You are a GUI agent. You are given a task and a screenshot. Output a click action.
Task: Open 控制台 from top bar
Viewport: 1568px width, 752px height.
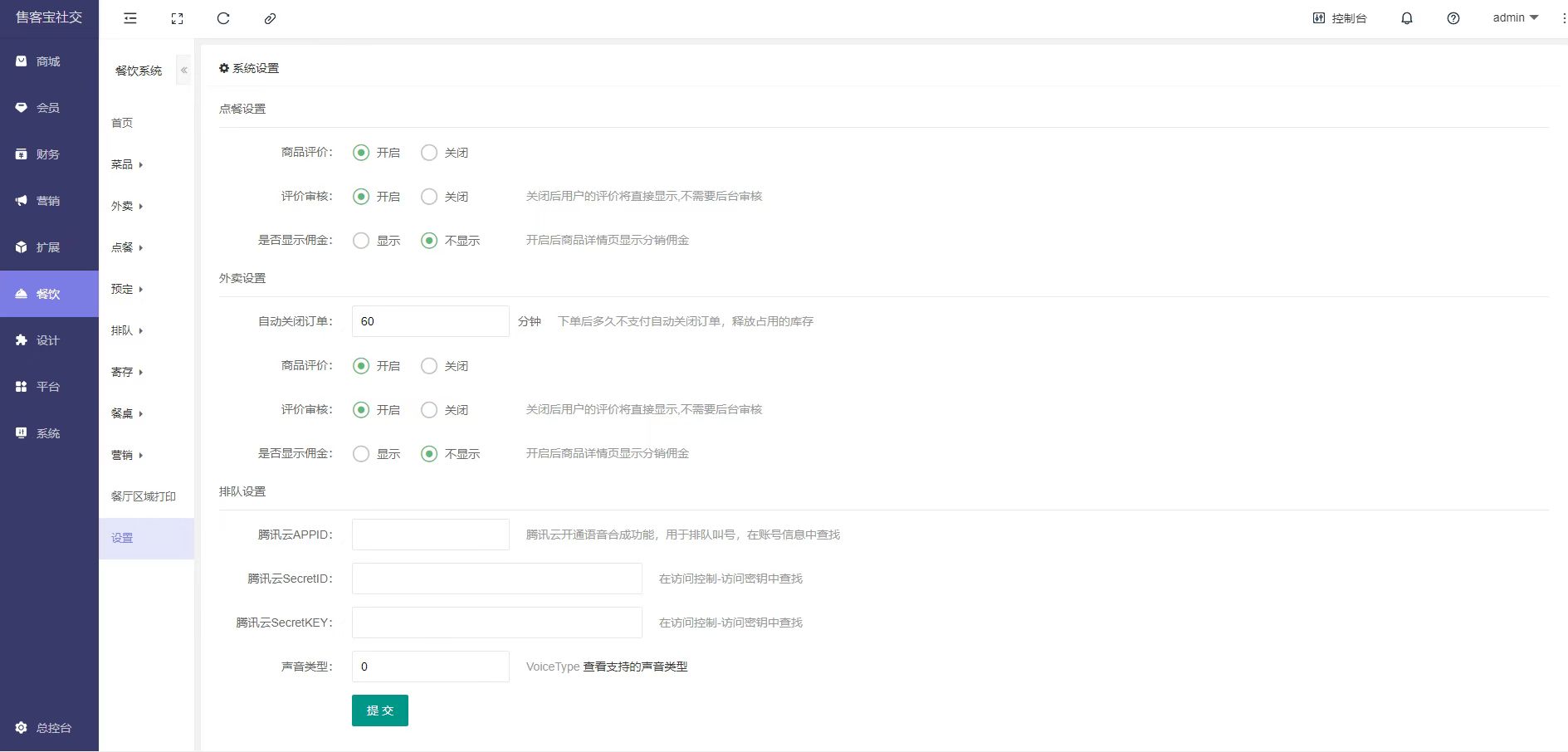[1340, 18]
